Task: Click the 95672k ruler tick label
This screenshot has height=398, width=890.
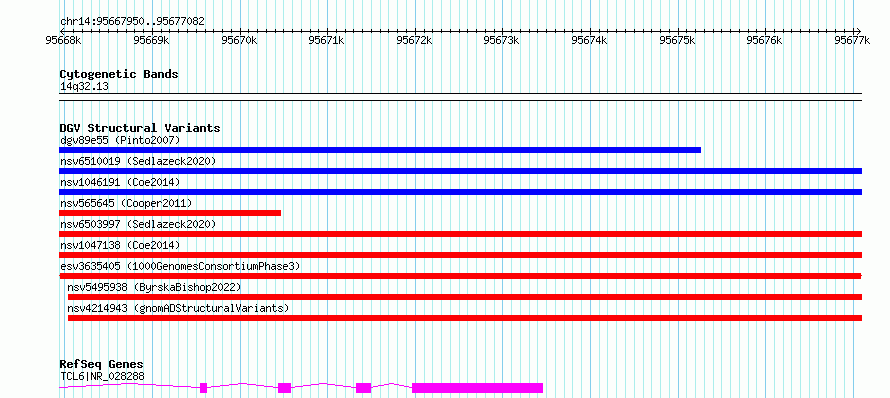Action: [415, 40]
